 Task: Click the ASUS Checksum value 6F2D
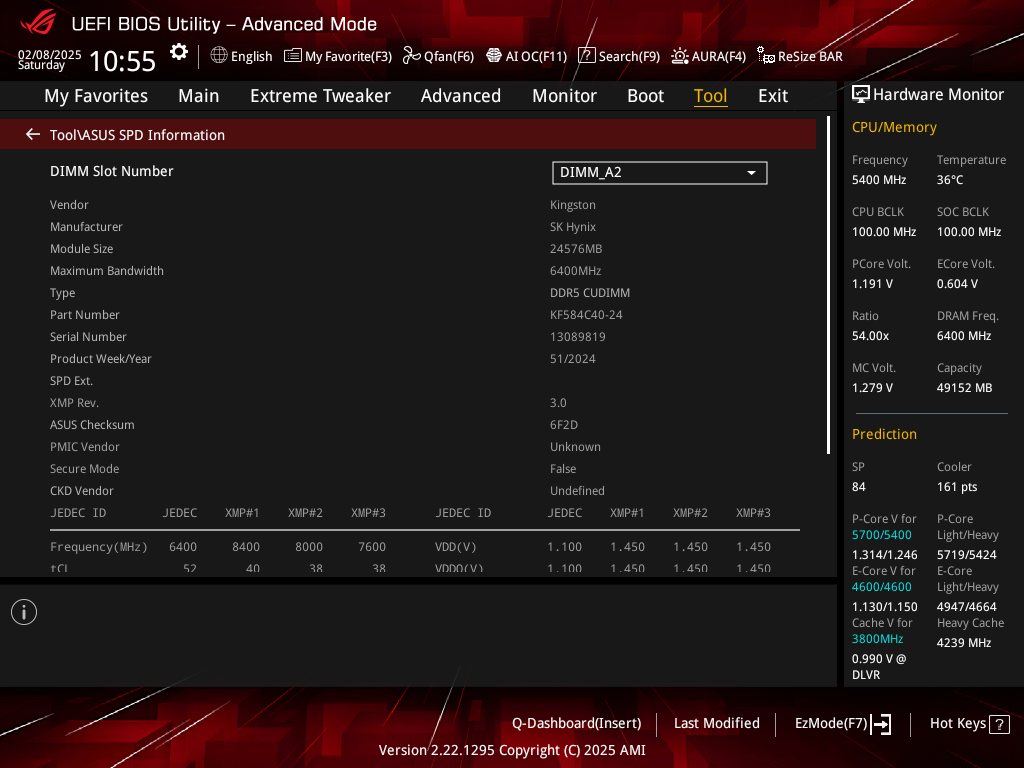click(563, 424)
